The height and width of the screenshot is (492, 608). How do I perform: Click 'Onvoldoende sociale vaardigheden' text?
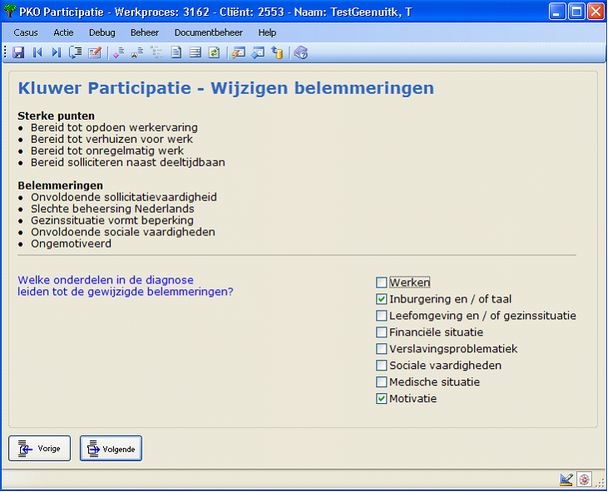[123, 232]
